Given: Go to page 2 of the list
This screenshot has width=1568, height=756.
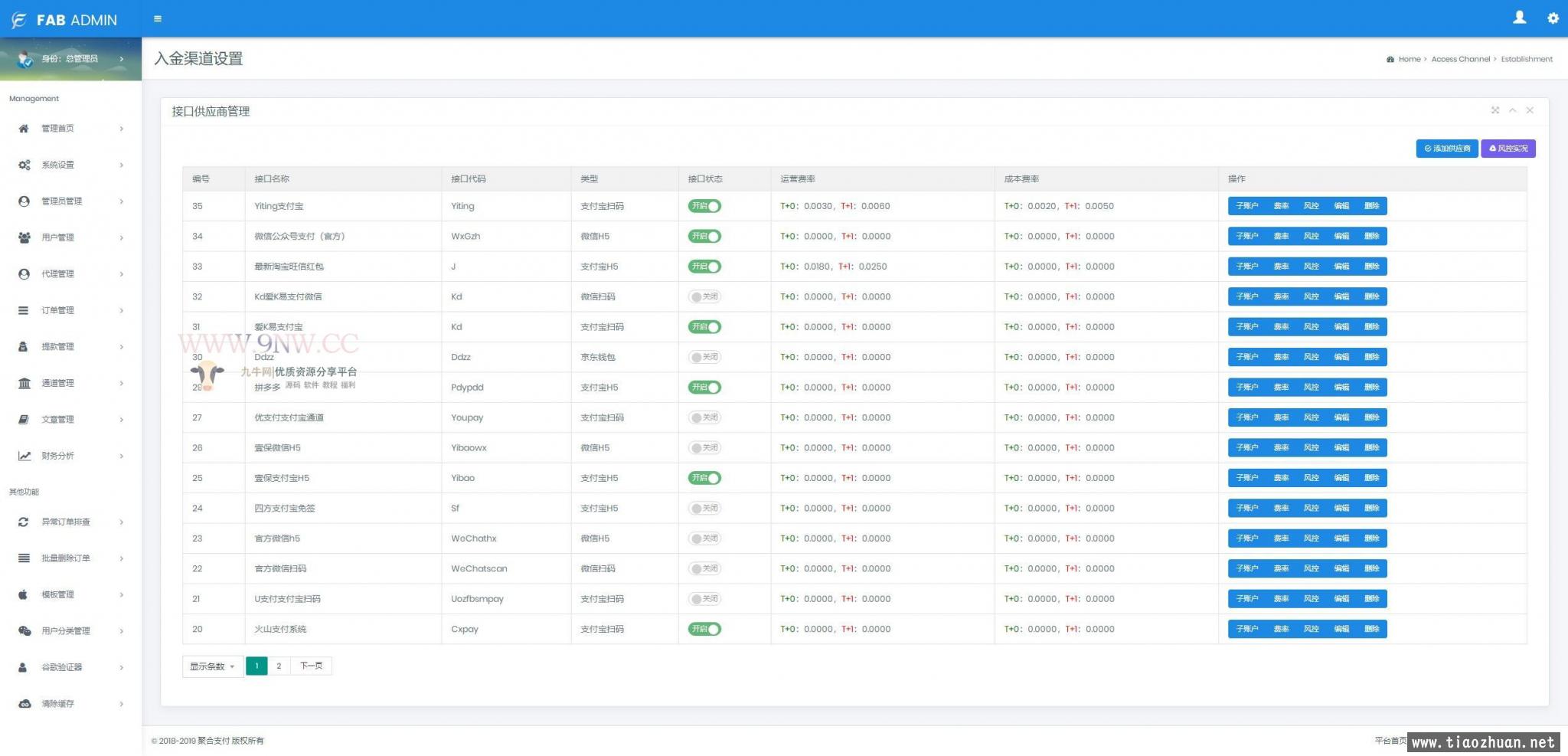Looking at the screenshot, I should coord(279,666).
